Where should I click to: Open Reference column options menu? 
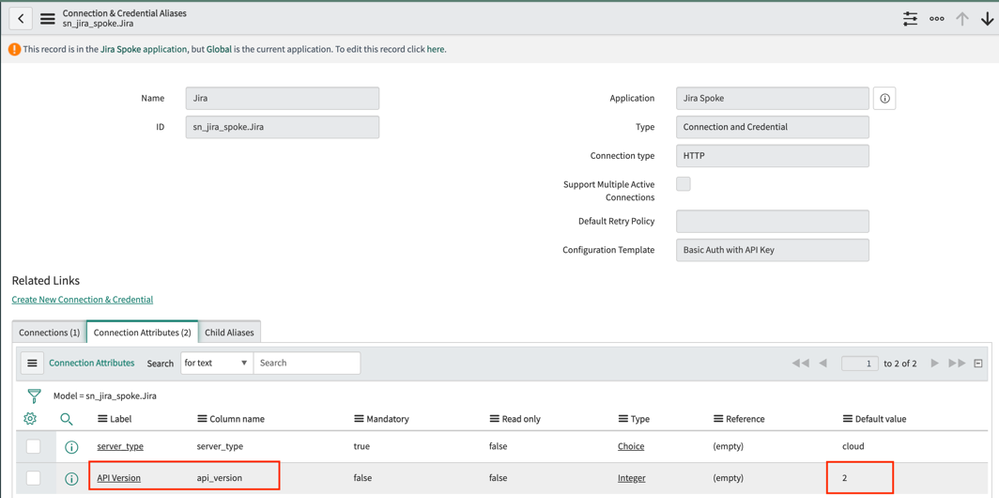[x=718, y=419]
